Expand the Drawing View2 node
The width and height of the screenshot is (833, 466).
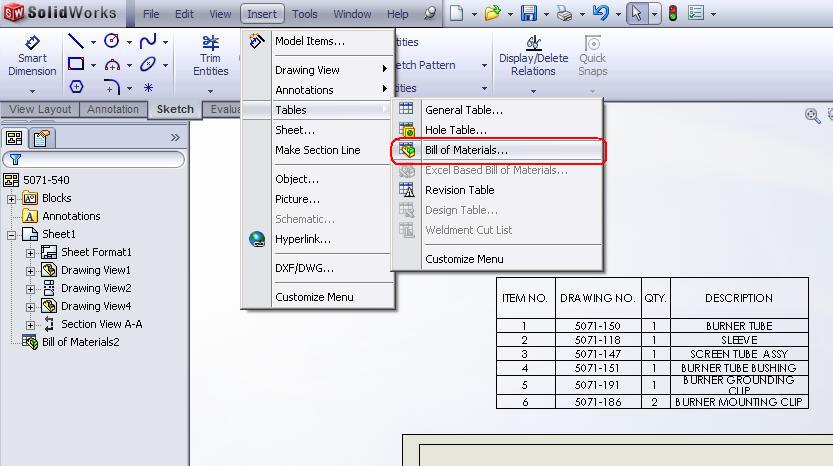coord(30,289)
